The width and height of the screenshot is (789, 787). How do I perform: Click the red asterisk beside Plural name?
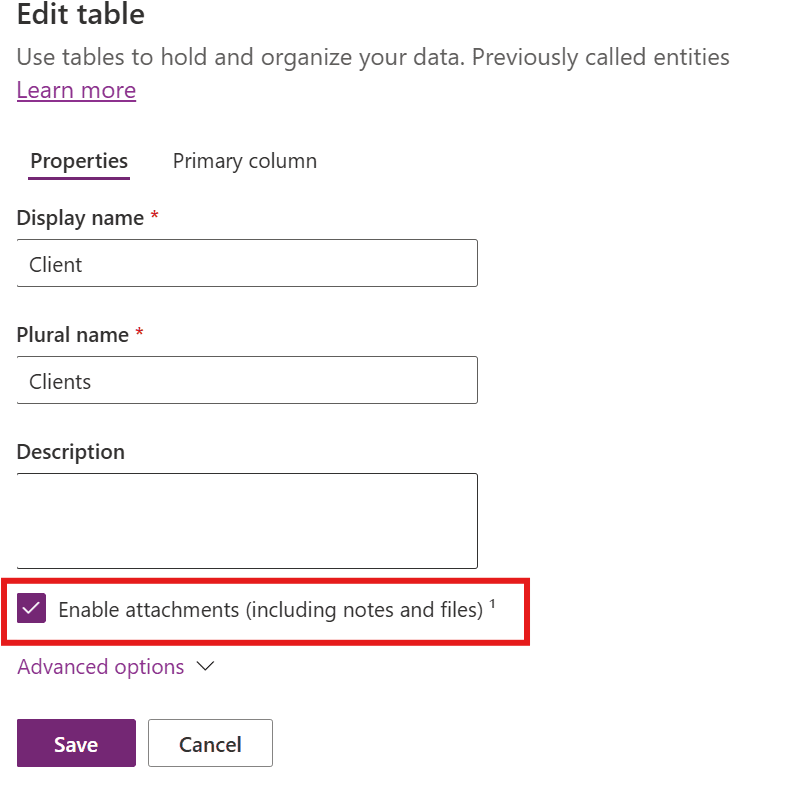tap(139, 334)
